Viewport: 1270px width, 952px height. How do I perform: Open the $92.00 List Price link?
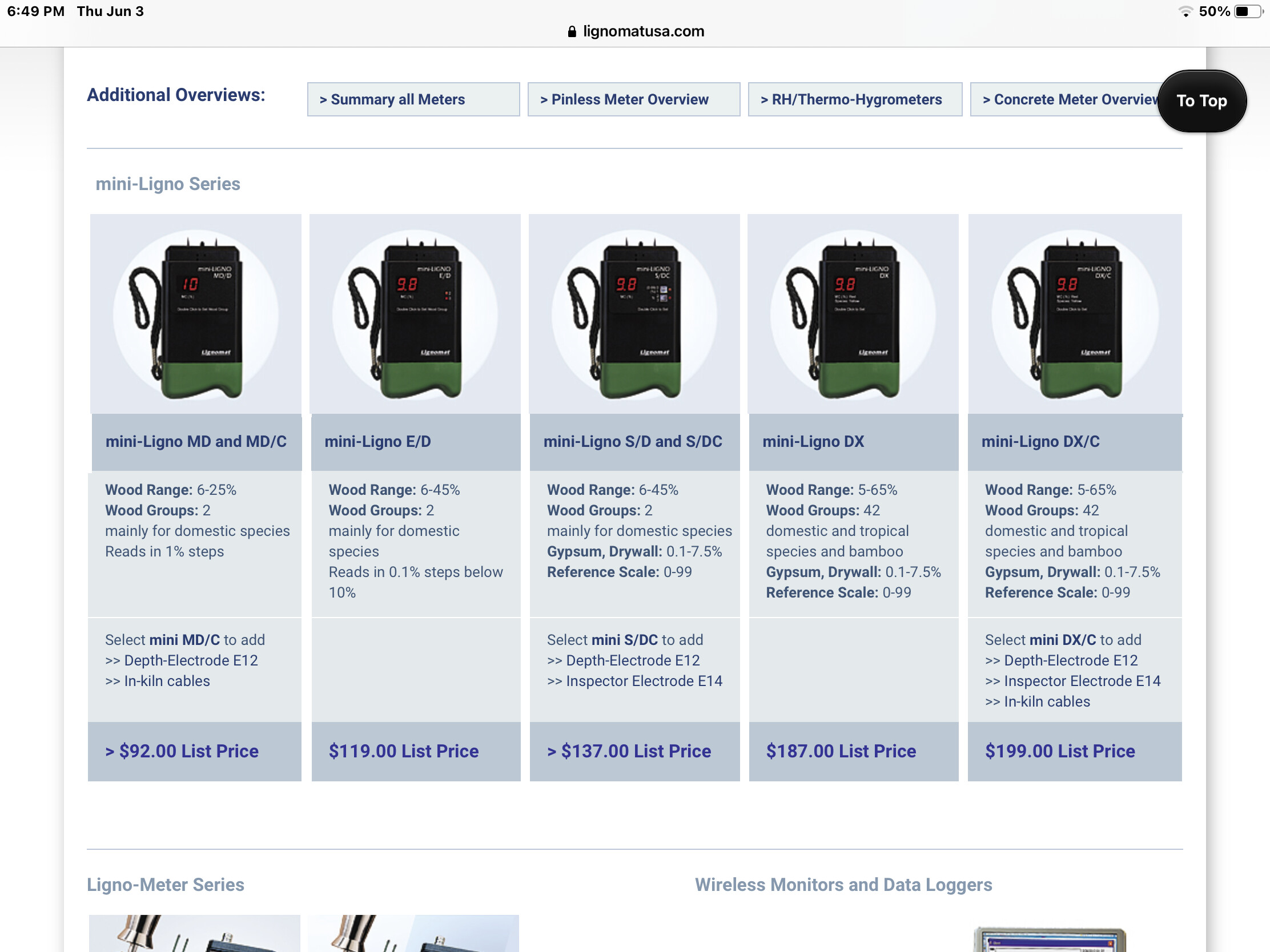point(182,751)
